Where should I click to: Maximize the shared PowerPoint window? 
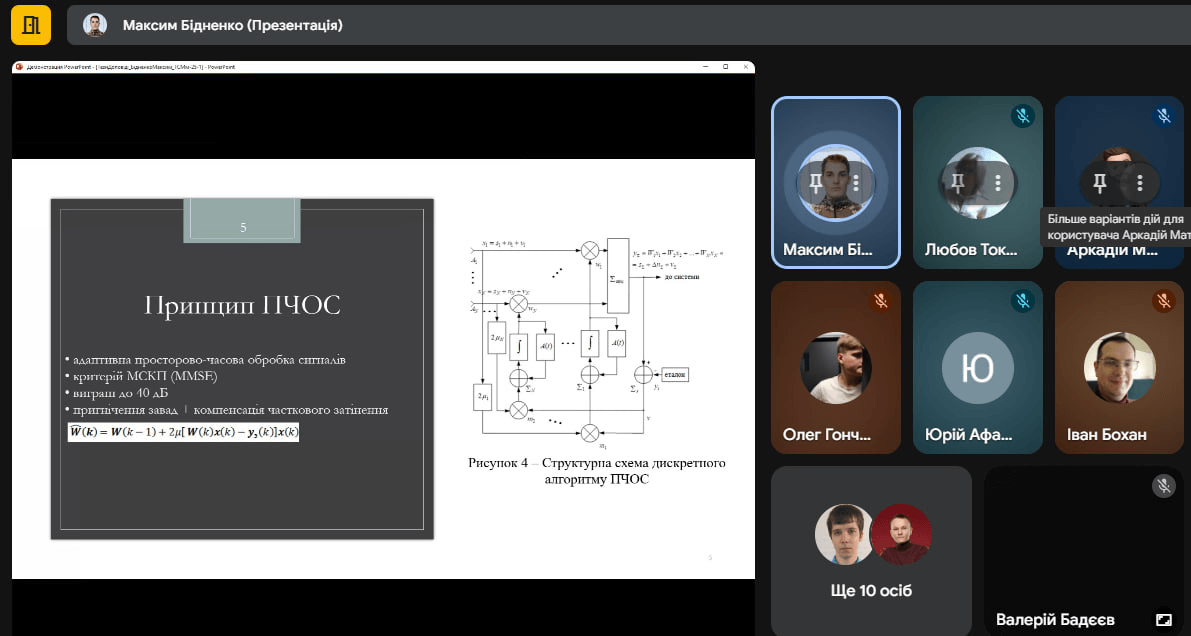click(725, 67)
